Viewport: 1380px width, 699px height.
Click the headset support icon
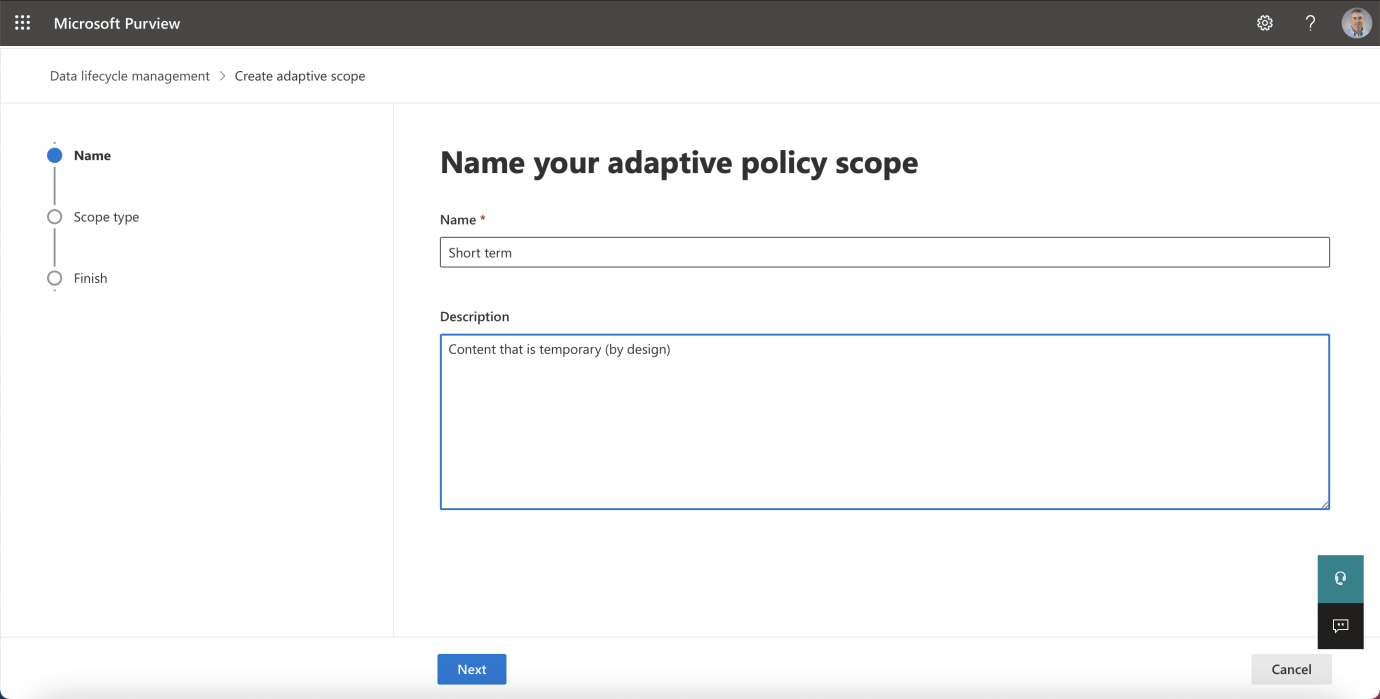tap(1340, 578)
